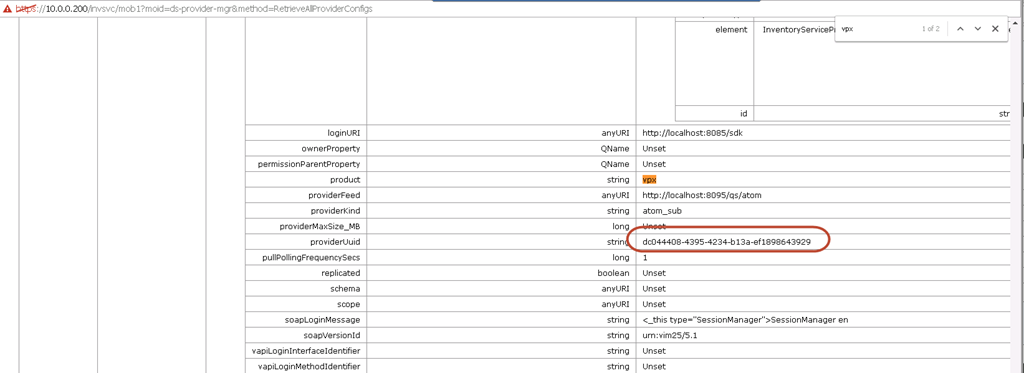The width and height of the screenshot is (1024, 373).
Task: Click the providerUuid property label
Action: click(x=335, y=242)
